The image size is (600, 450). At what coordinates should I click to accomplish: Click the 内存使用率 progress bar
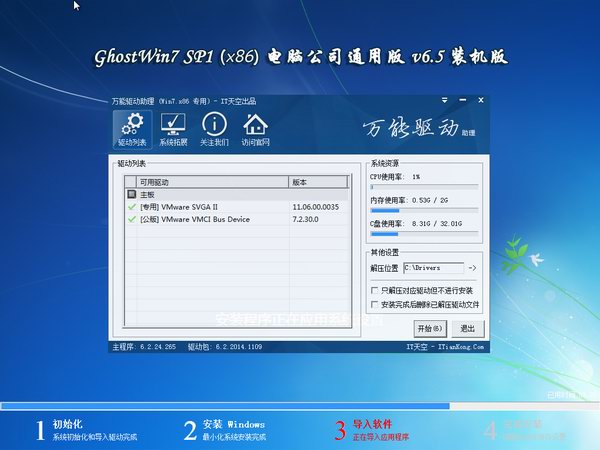pos(424,210)
